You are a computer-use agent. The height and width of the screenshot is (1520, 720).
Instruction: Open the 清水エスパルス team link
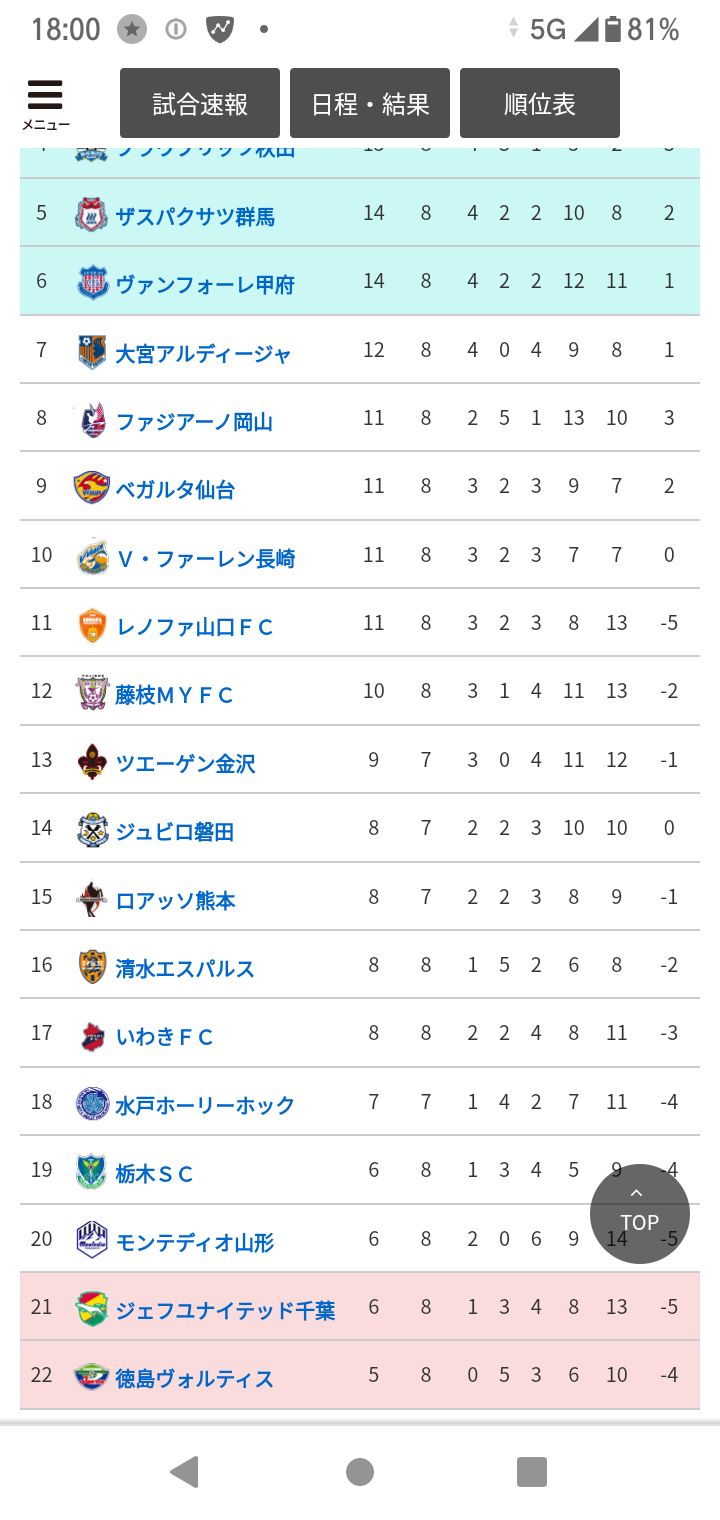[185, 968]
